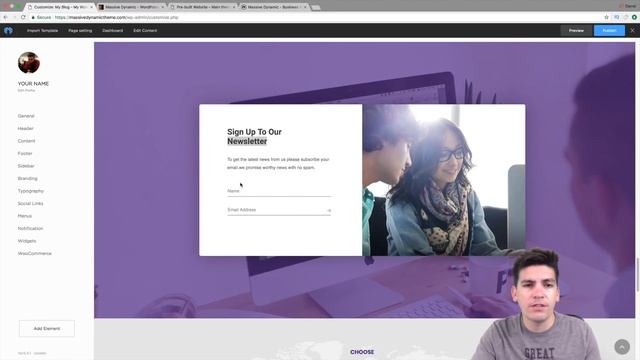Screen dimensions: 640x360
Task: Open Notification settings in sidebar
Action: [30, 229]
